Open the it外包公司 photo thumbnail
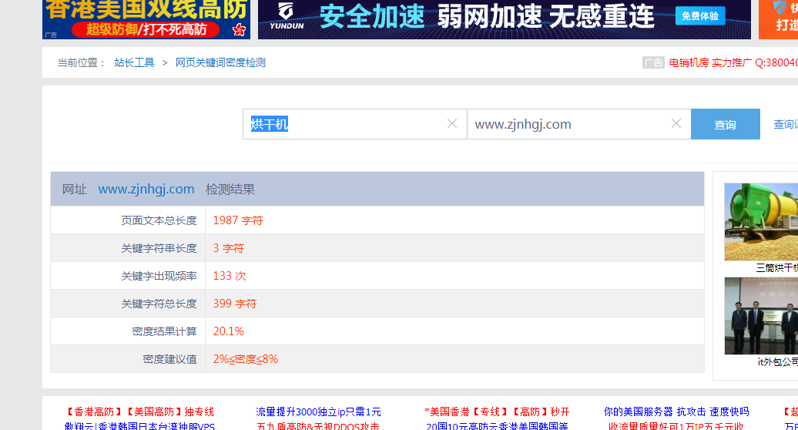This screenshot has height=430, width=798. [761, 316]
